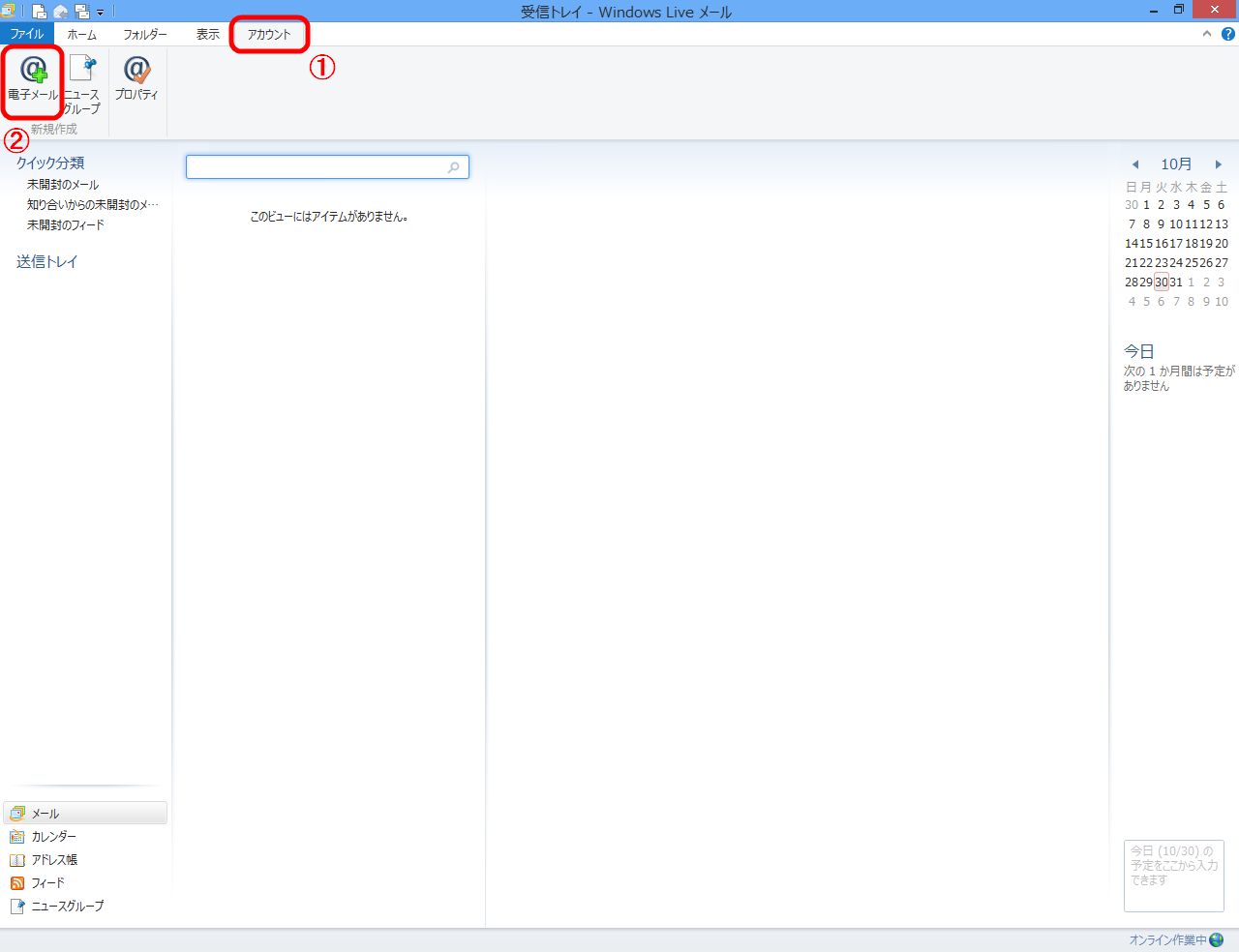This screenshot has width=1239, height=952.
Task: Select the アカウント tab
Action: [x=269, y=34]
